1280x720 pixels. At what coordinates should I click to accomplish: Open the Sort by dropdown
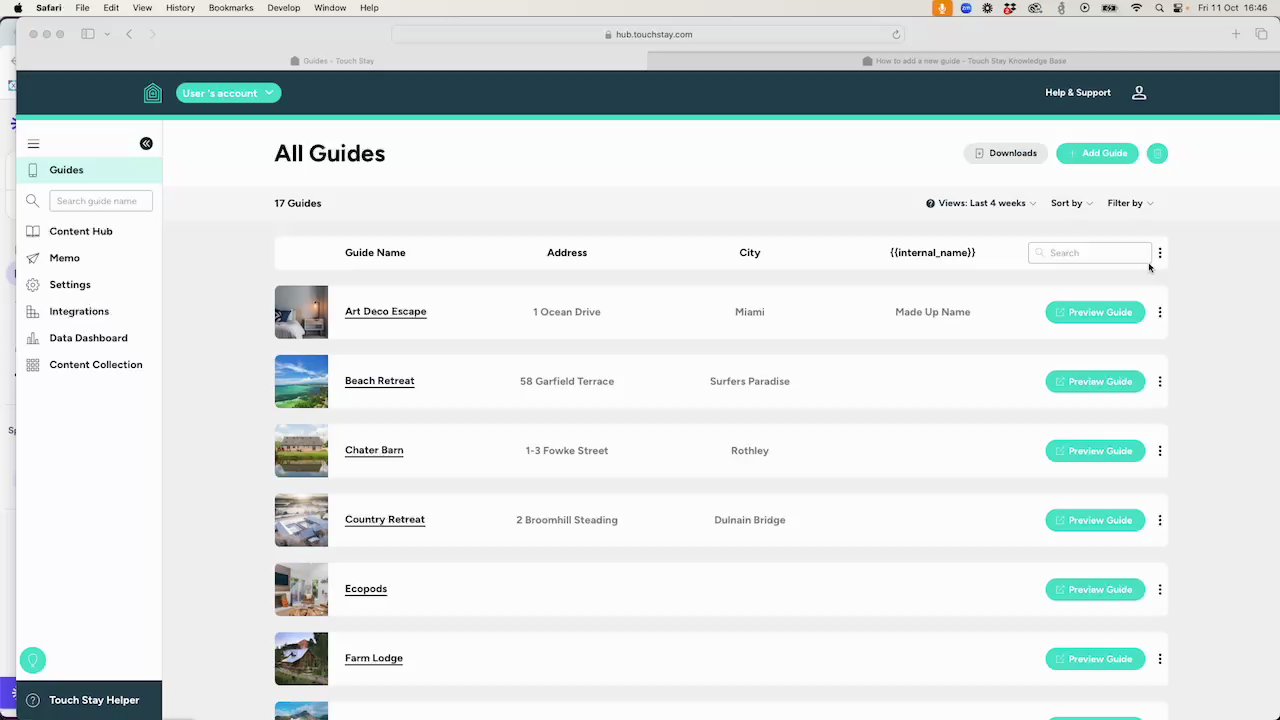[x=1071, y=203]
